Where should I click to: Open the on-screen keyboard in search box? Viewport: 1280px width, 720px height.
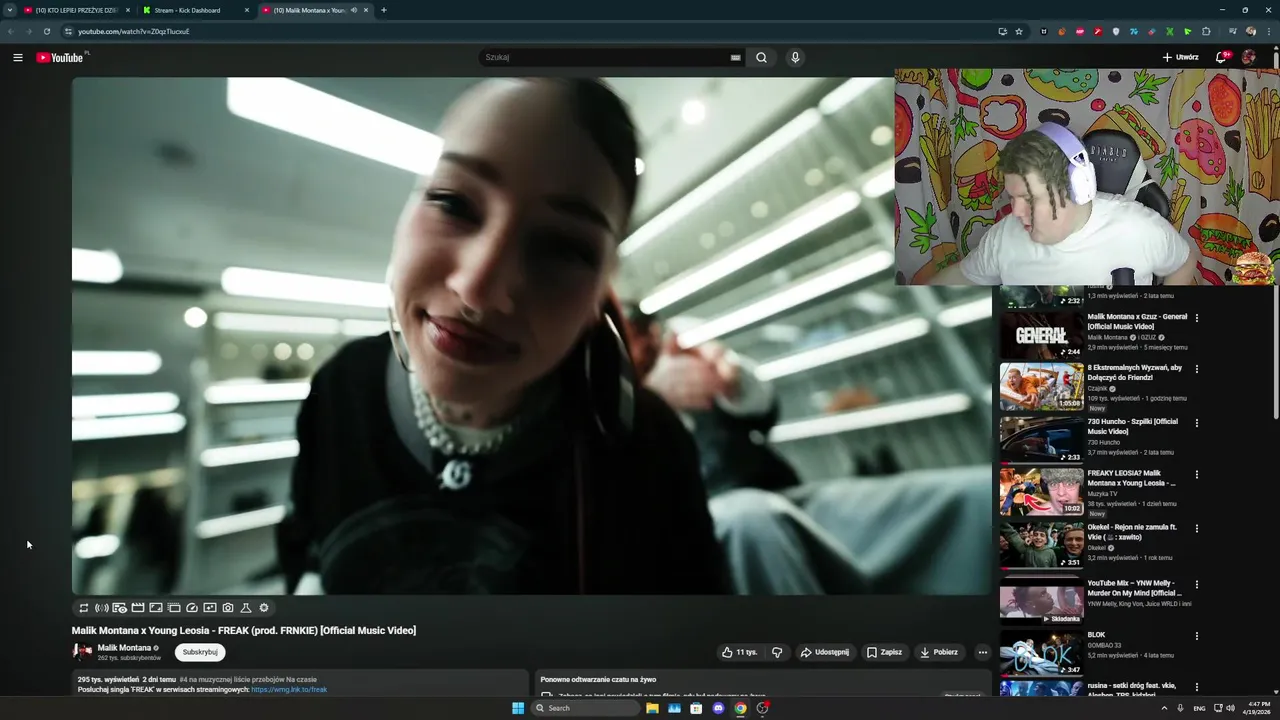tap(736, 58)
